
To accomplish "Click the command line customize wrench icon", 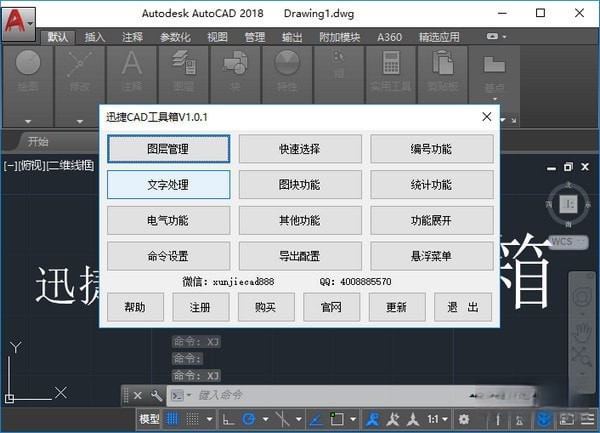I will click(x=155, y=395).
